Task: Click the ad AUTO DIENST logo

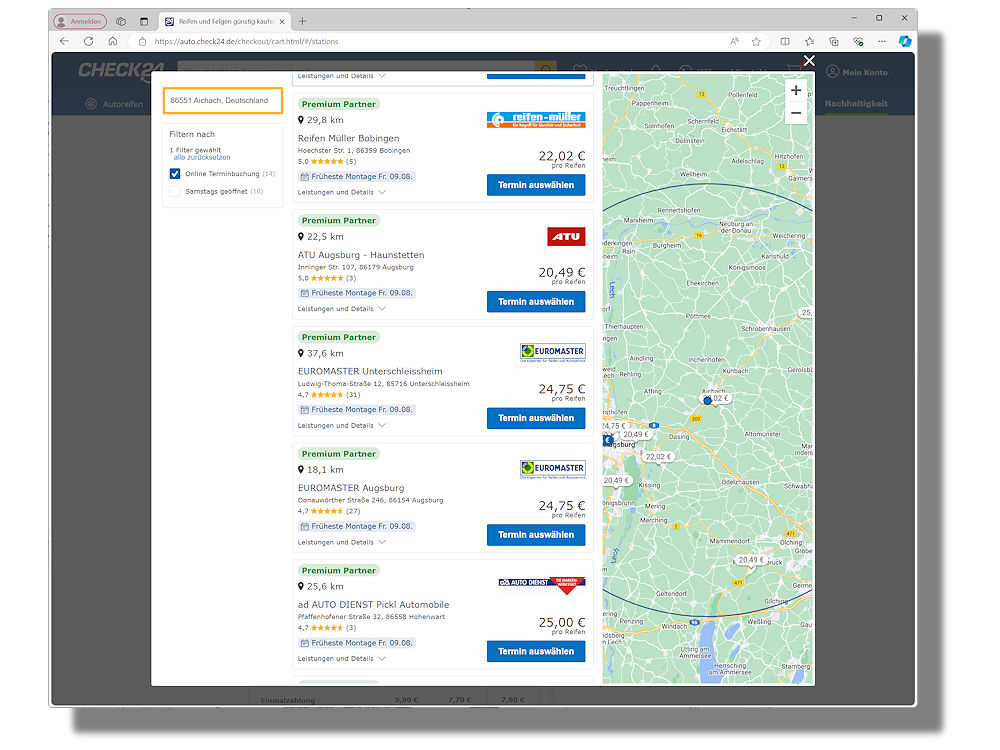Action: 541,585
